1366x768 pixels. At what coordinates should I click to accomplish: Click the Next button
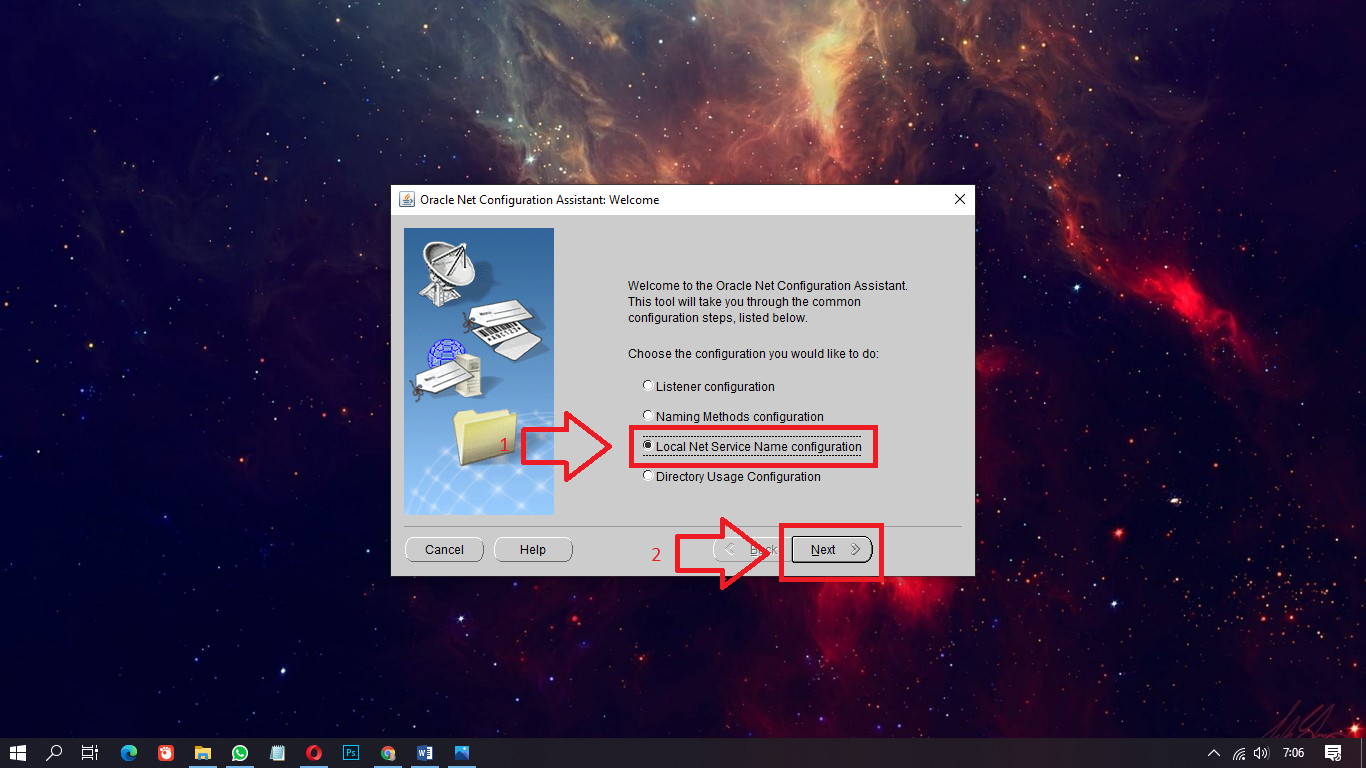point(832,550)
